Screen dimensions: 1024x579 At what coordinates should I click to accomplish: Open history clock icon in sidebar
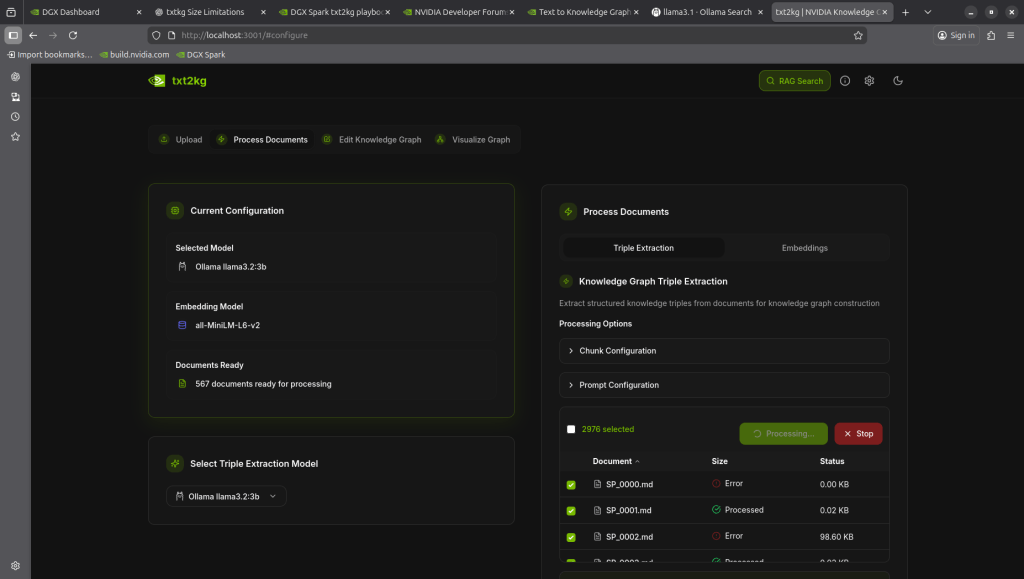point(15,117)
